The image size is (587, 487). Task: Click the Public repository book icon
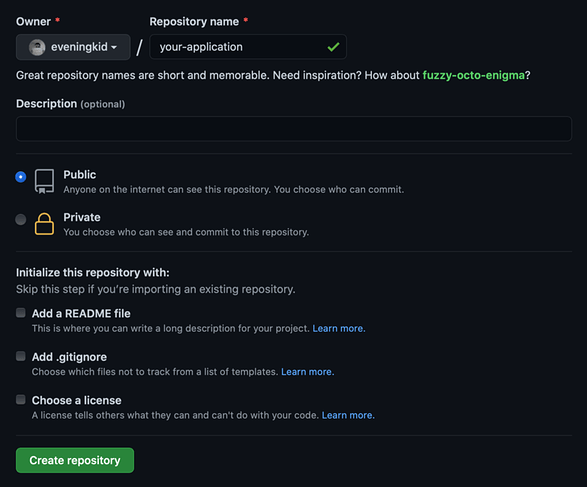tap(44, 181)
